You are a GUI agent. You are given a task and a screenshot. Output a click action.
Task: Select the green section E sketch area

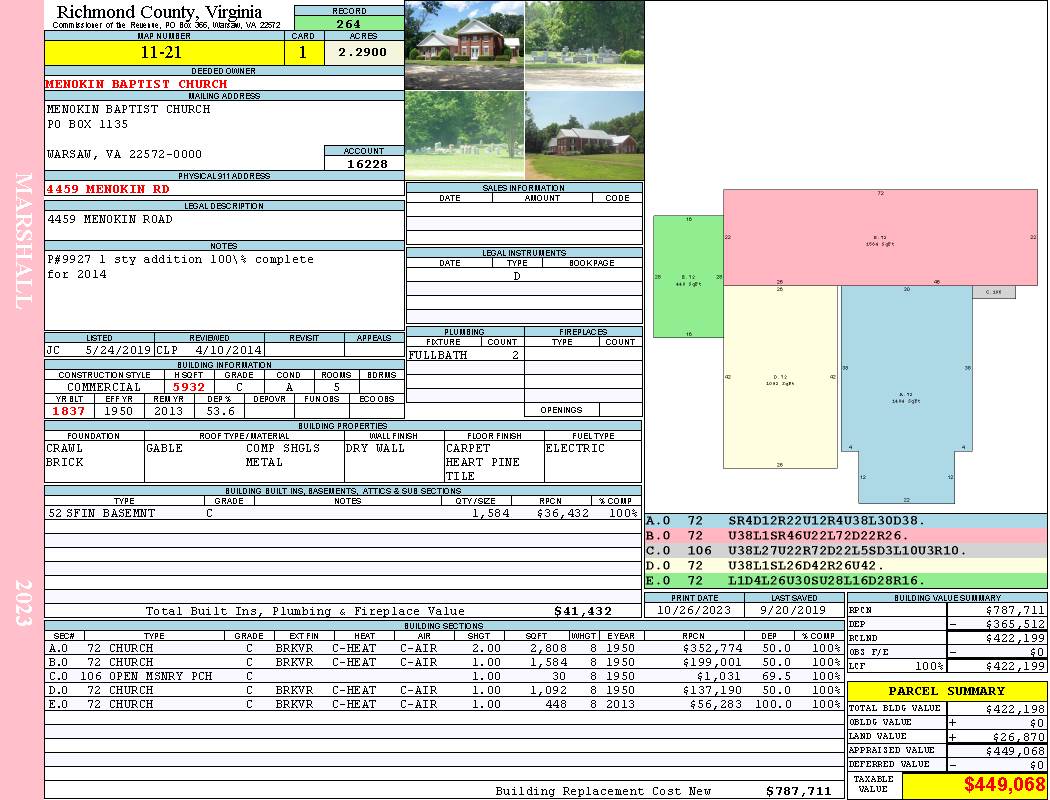click(x=688, y=276)
